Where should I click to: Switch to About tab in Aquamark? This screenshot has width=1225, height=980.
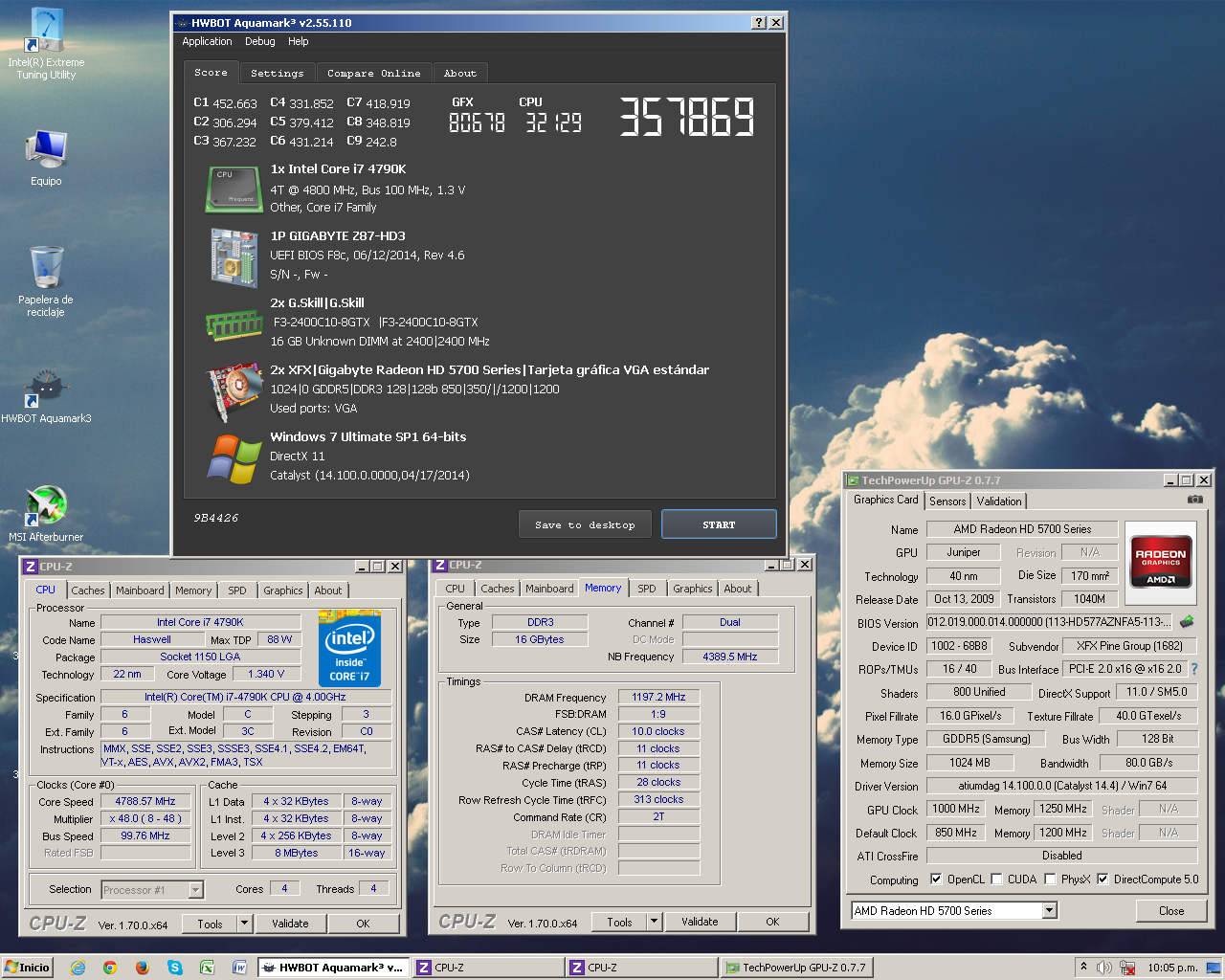pos(459,73)
